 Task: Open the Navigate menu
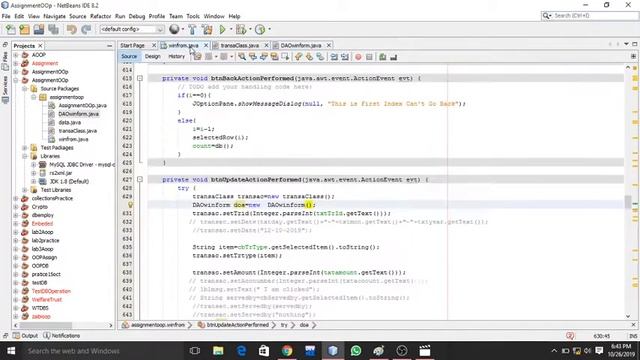coord(54,16)
